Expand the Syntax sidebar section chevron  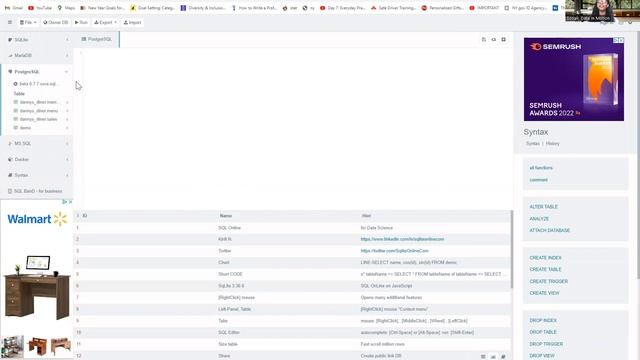(x=67, y=175)
